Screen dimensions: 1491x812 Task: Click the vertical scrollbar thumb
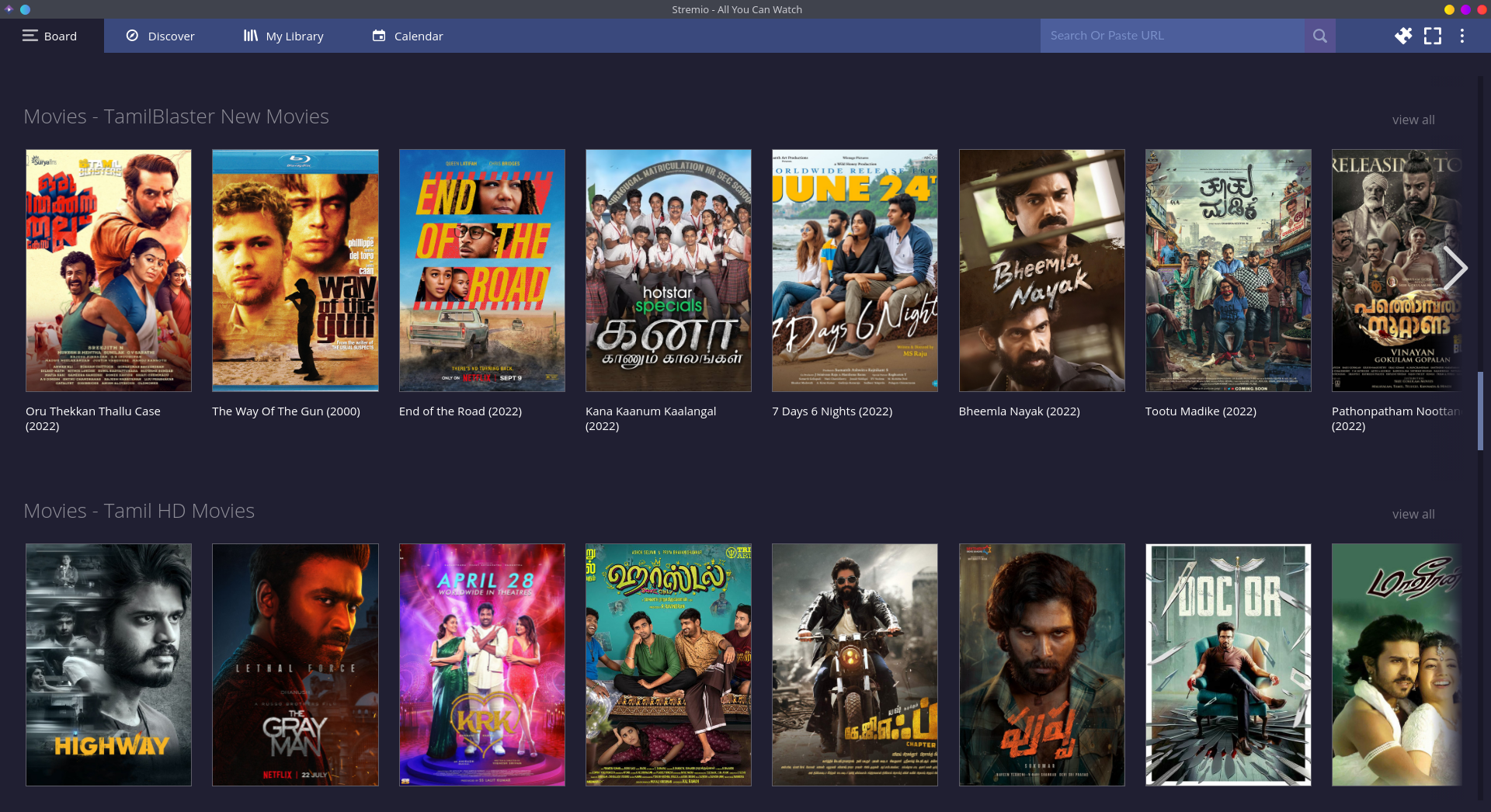[x=1480, y=411]
